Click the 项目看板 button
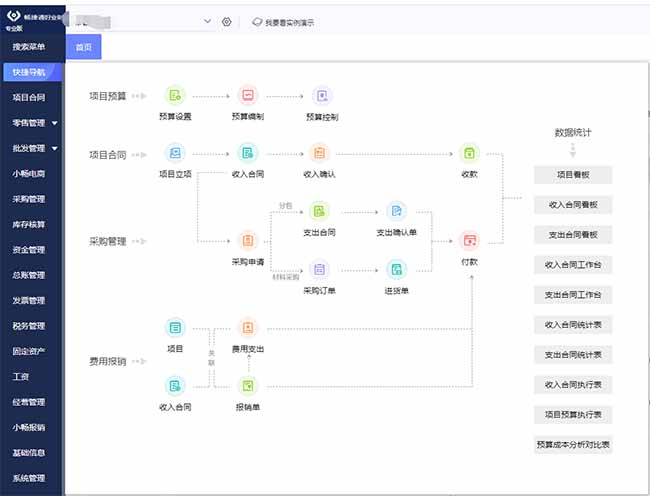 (x=573, y=174)
